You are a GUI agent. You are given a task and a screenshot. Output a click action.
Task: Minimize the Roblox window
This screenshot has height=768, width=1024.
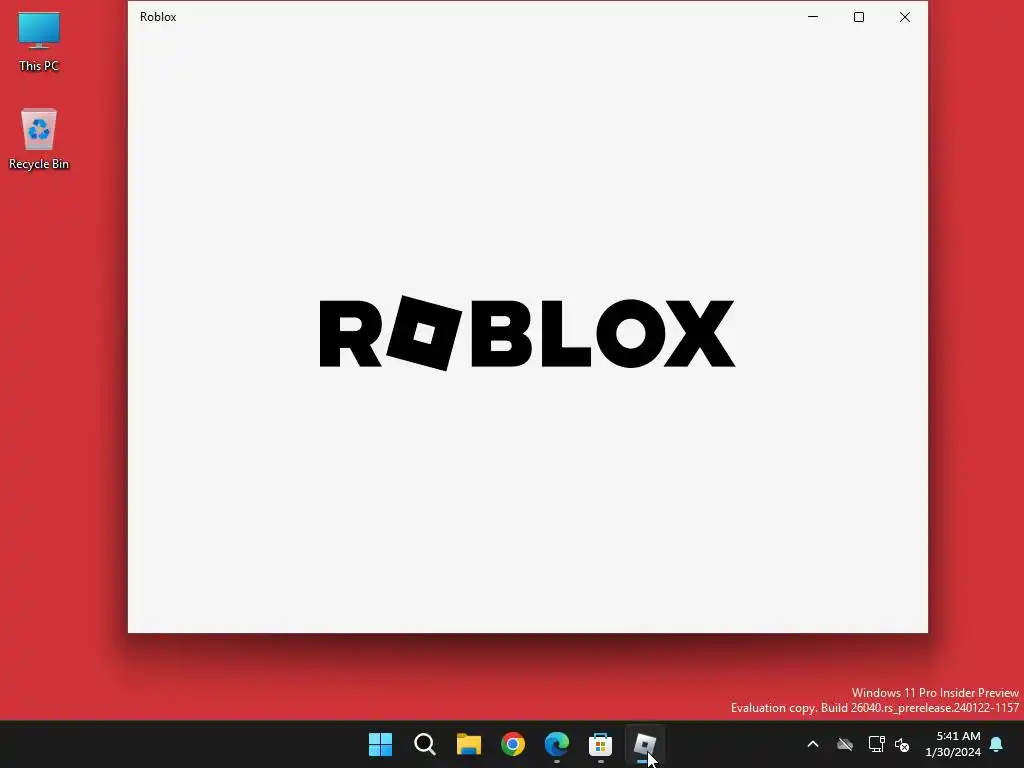click(813, 17)
